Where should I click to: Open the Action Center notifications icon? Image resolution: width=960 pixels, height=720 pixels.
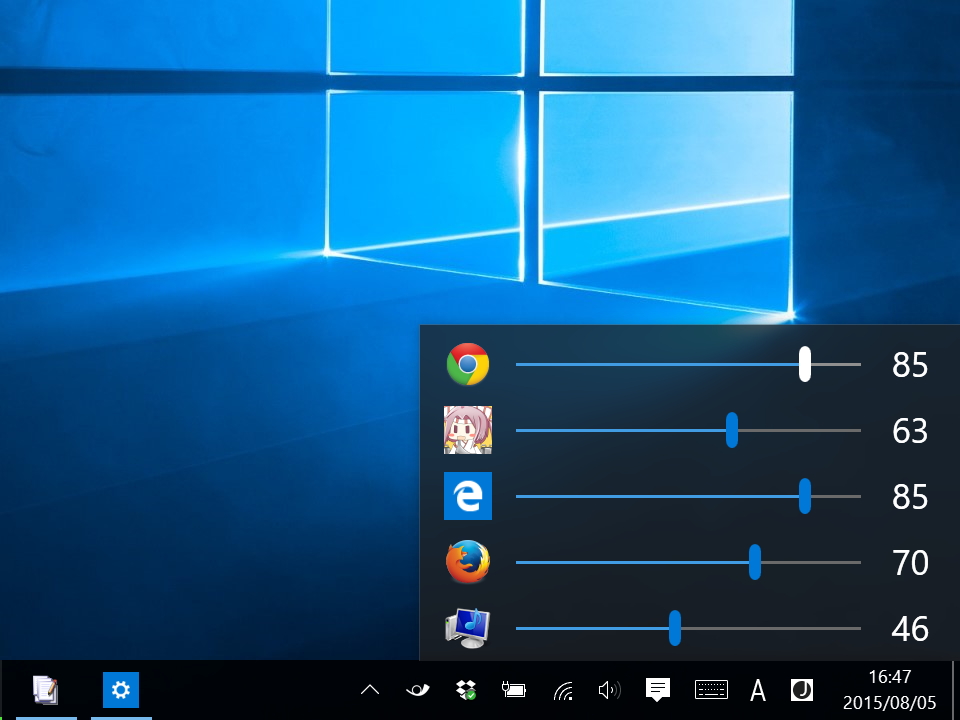coord(658,690)
